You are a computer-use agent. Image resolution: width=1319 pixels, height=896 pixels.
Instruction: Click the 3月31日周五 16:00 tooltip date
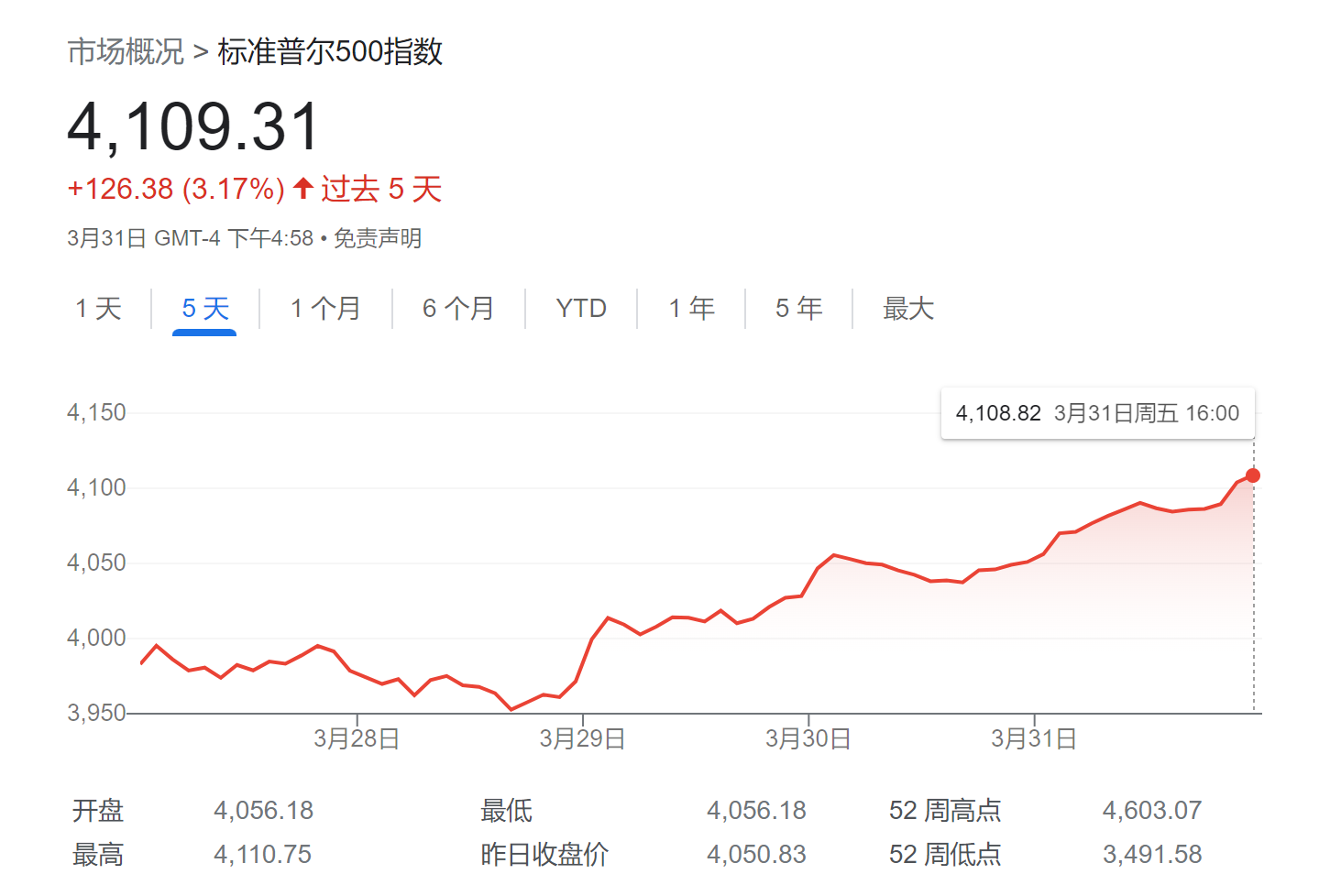(x=1147, y=413)
